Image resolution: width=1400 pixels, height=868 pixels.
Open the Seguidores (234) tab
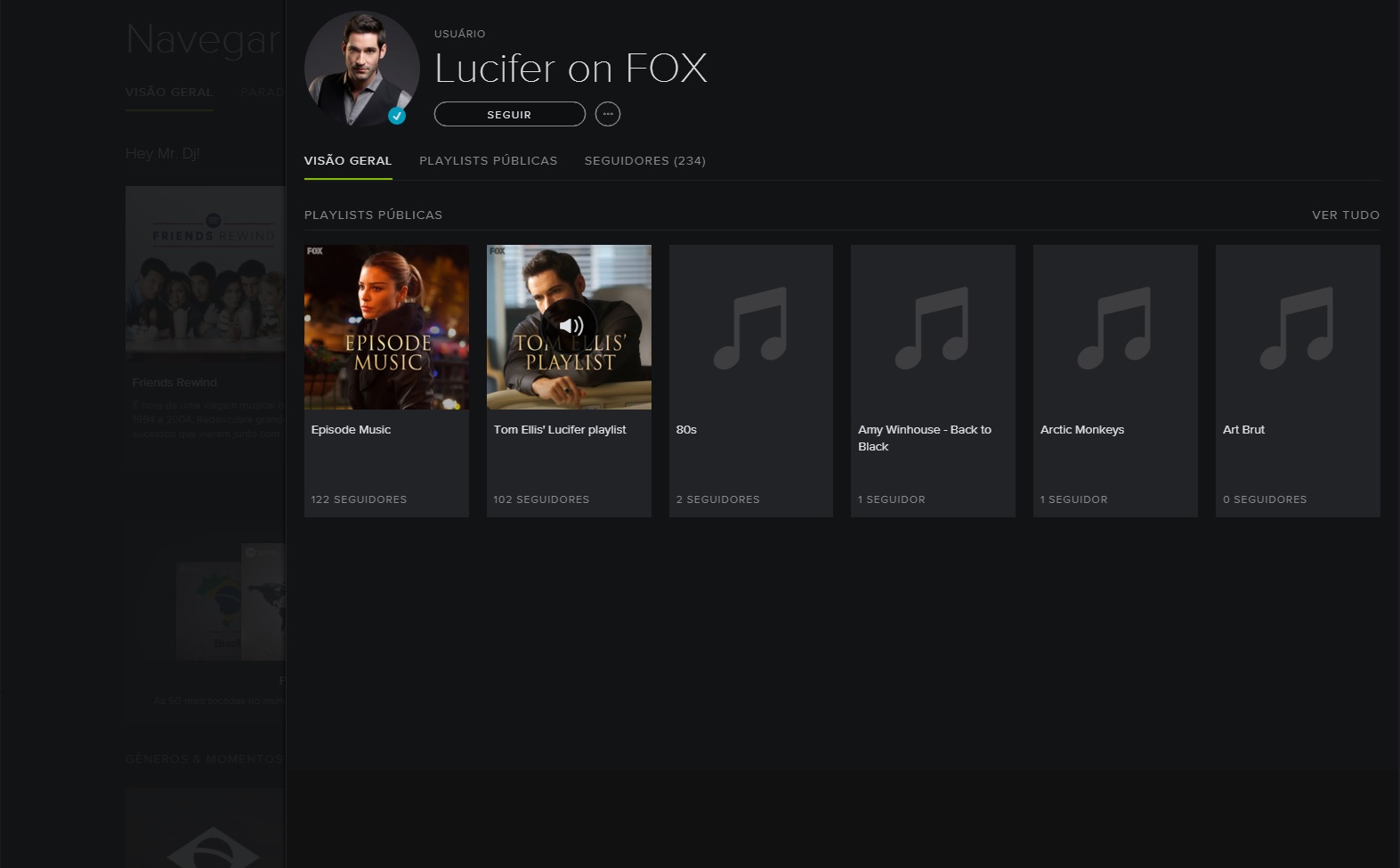point(645,160)
